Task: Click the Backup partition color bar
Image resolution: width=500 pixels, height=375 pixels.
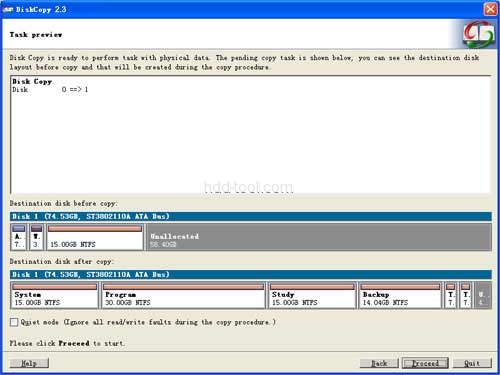Action: point(400,287)
